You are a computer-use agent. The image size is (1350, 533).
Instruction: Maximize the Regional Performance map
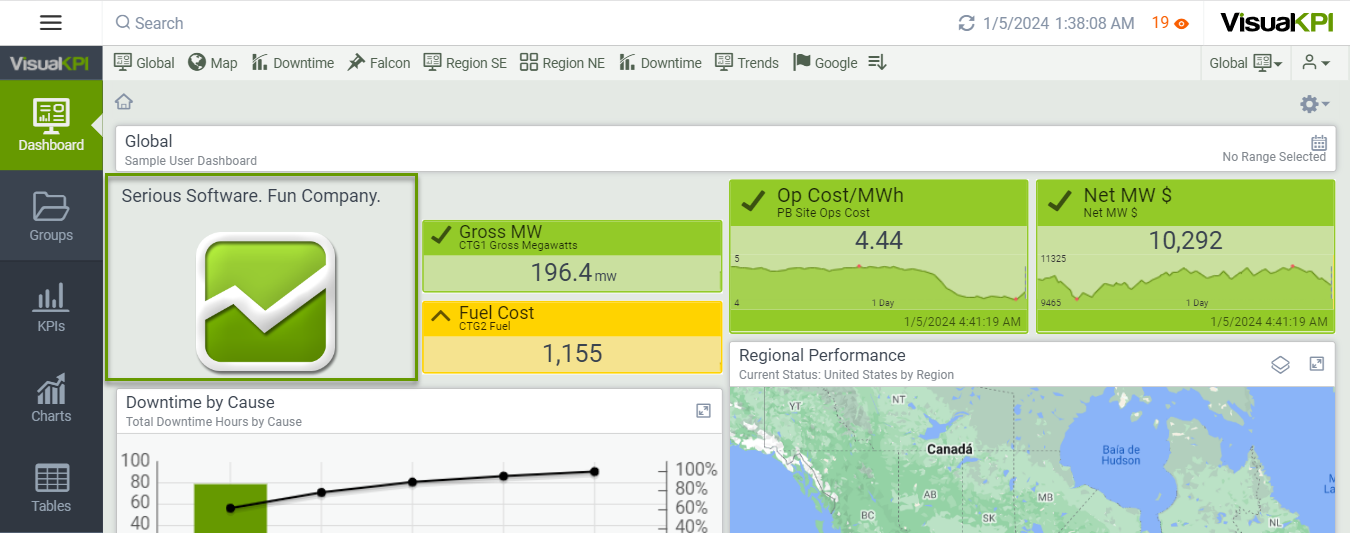pos(1317,364)
